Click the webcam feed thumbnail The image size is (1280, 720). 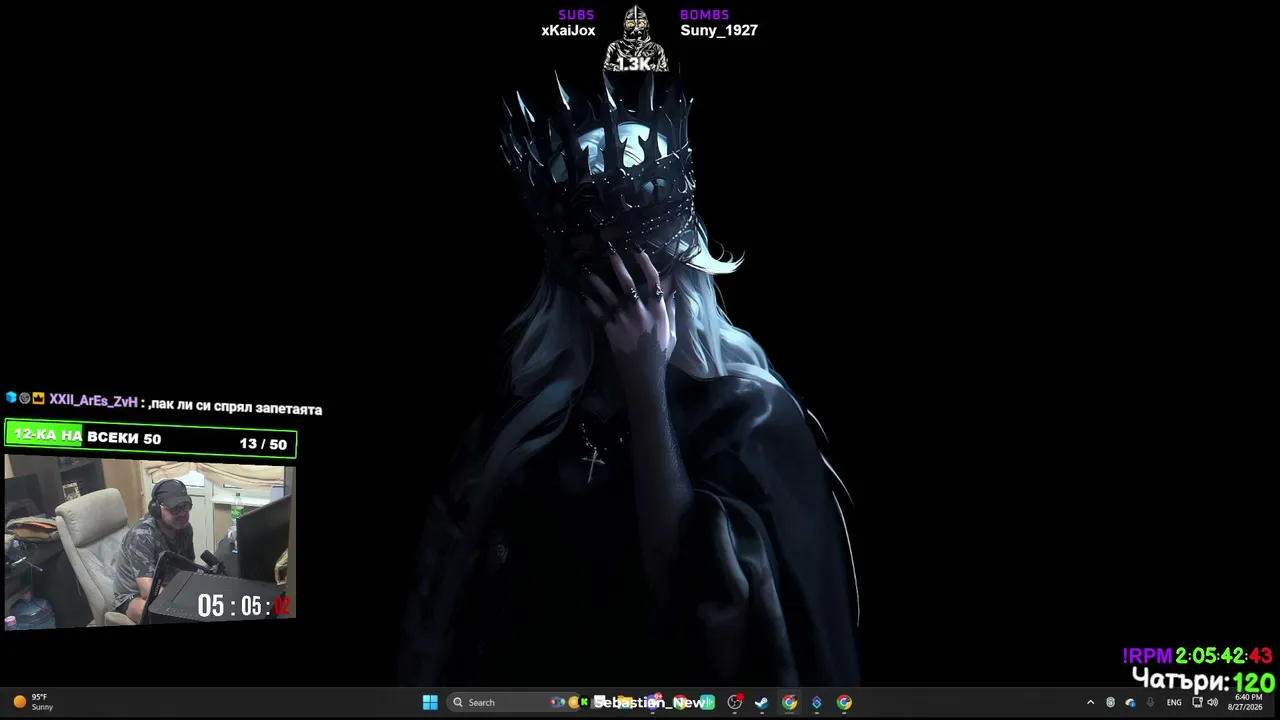pos(150,542)
